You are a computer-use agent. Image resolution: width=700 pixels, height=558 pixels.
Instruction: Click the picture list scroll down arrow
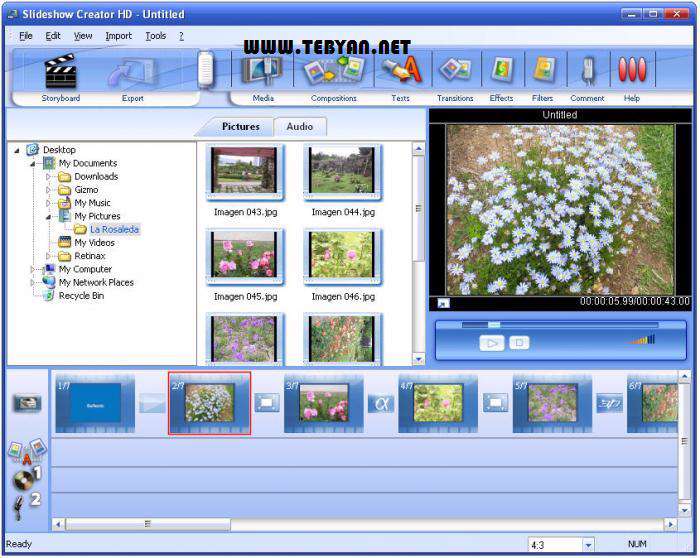[418, 358]
